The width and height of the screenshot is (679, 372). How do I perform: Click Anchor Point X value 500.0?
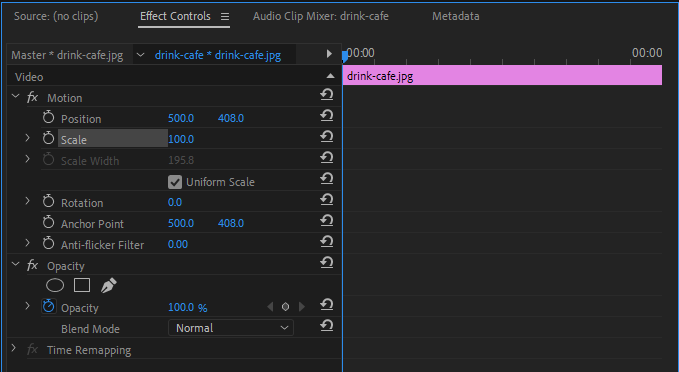pos(181,223)
